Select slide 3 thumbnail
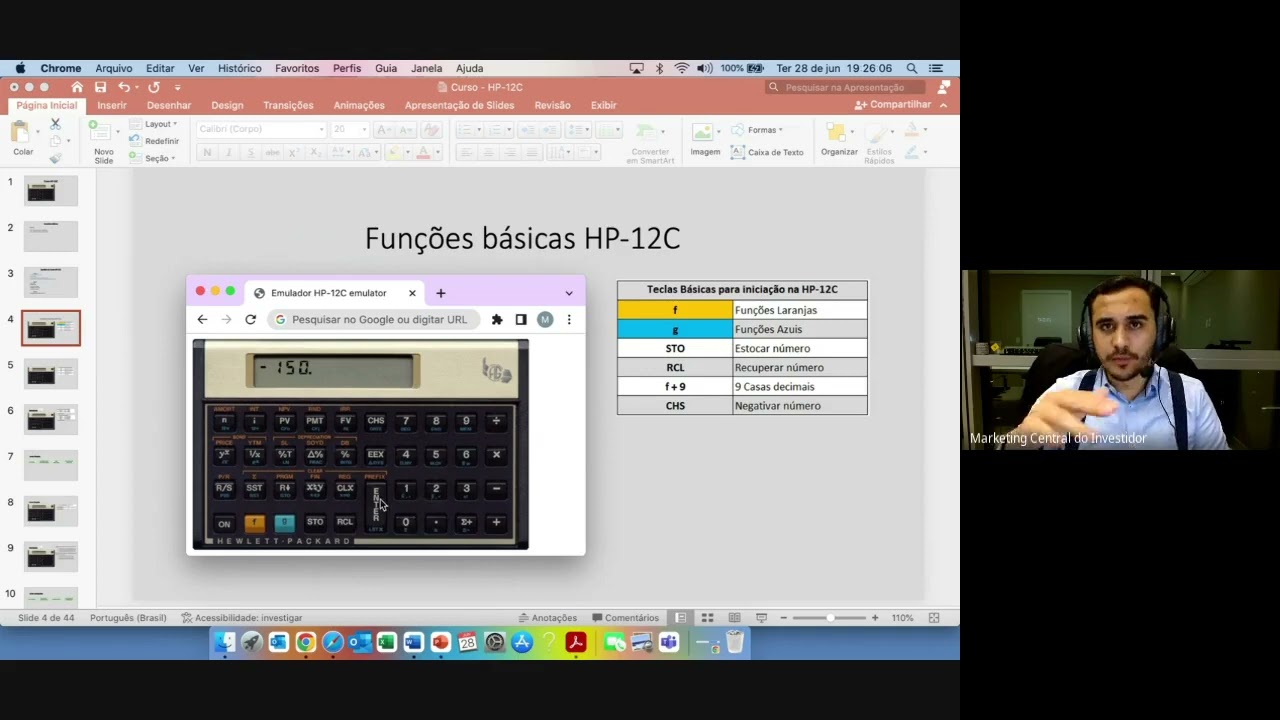This screenshot has height=720, width=1280. pyautogui.click(x=51, y=282)
